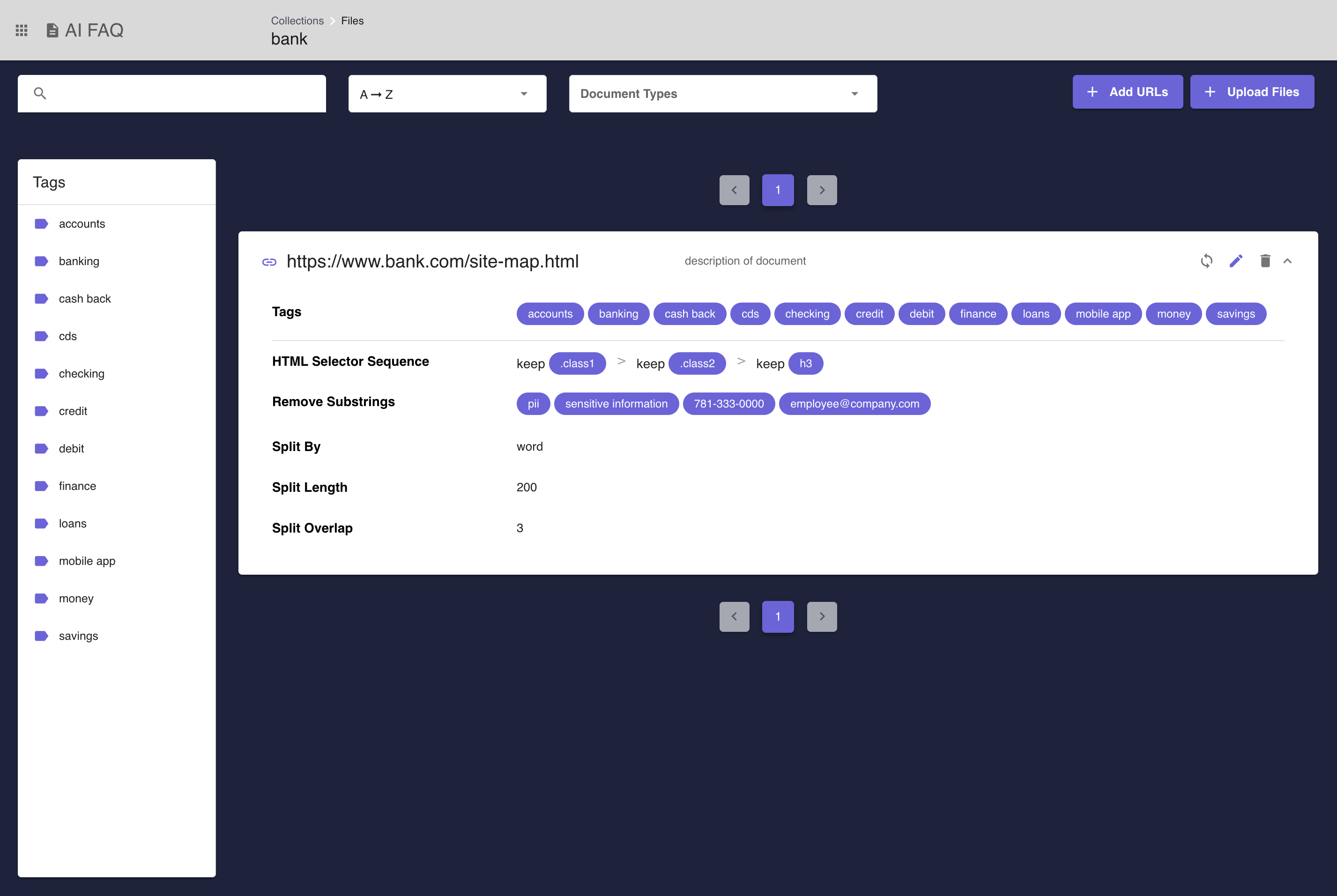
Task: Click the 781-333-0000 substring chip
Action: pos(728,404)
